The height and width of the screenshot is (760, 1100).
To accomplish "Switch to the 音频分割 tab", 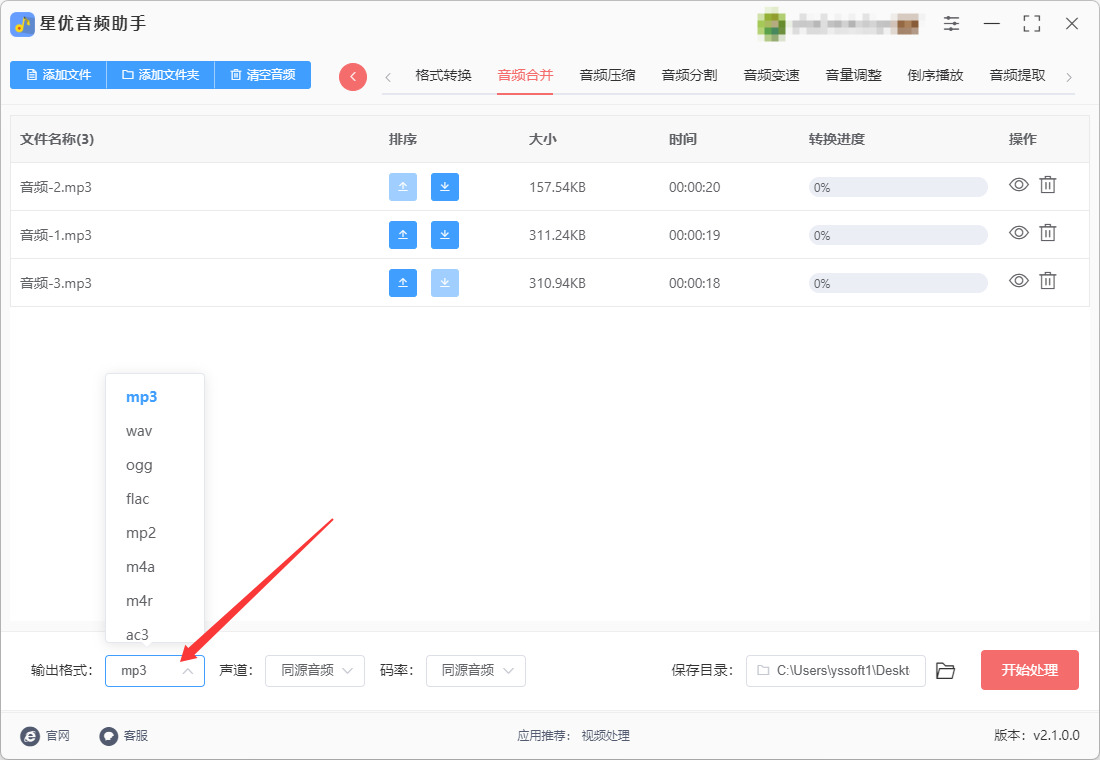I will tap(690, 75).
